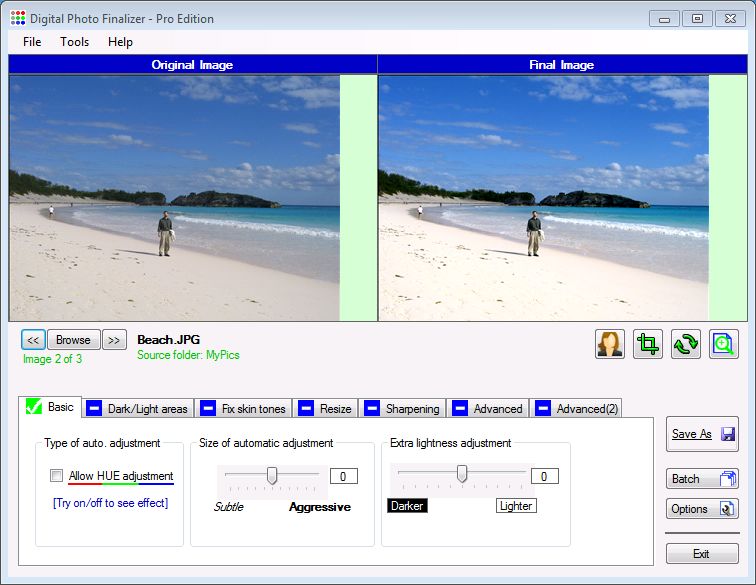756x585 pixels.
Task: Switch to the Fix skin tones tab
Action: click(x=244, y=408)
